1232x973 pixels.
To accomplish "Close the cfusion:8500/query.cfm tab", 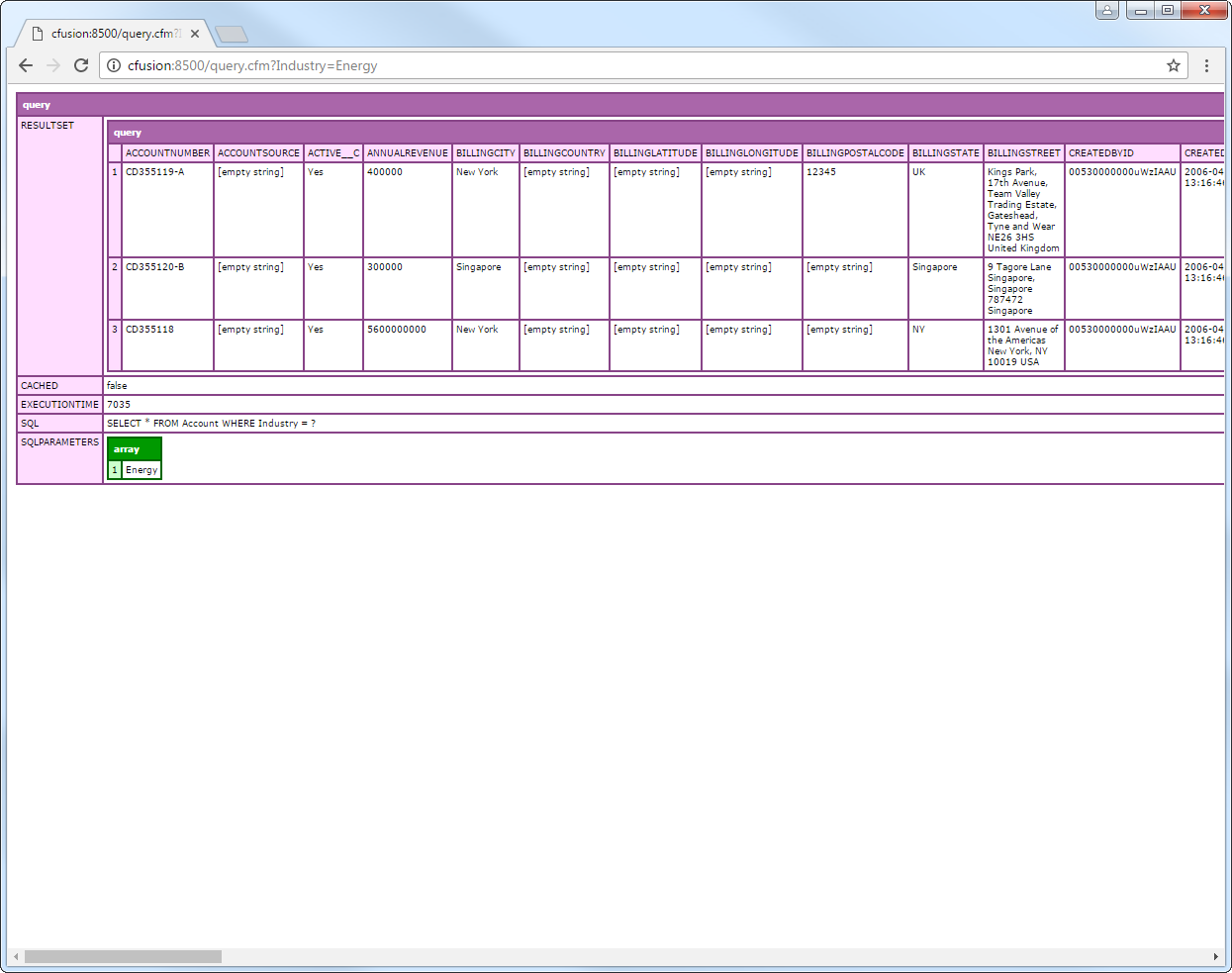I will pos(195,34).
